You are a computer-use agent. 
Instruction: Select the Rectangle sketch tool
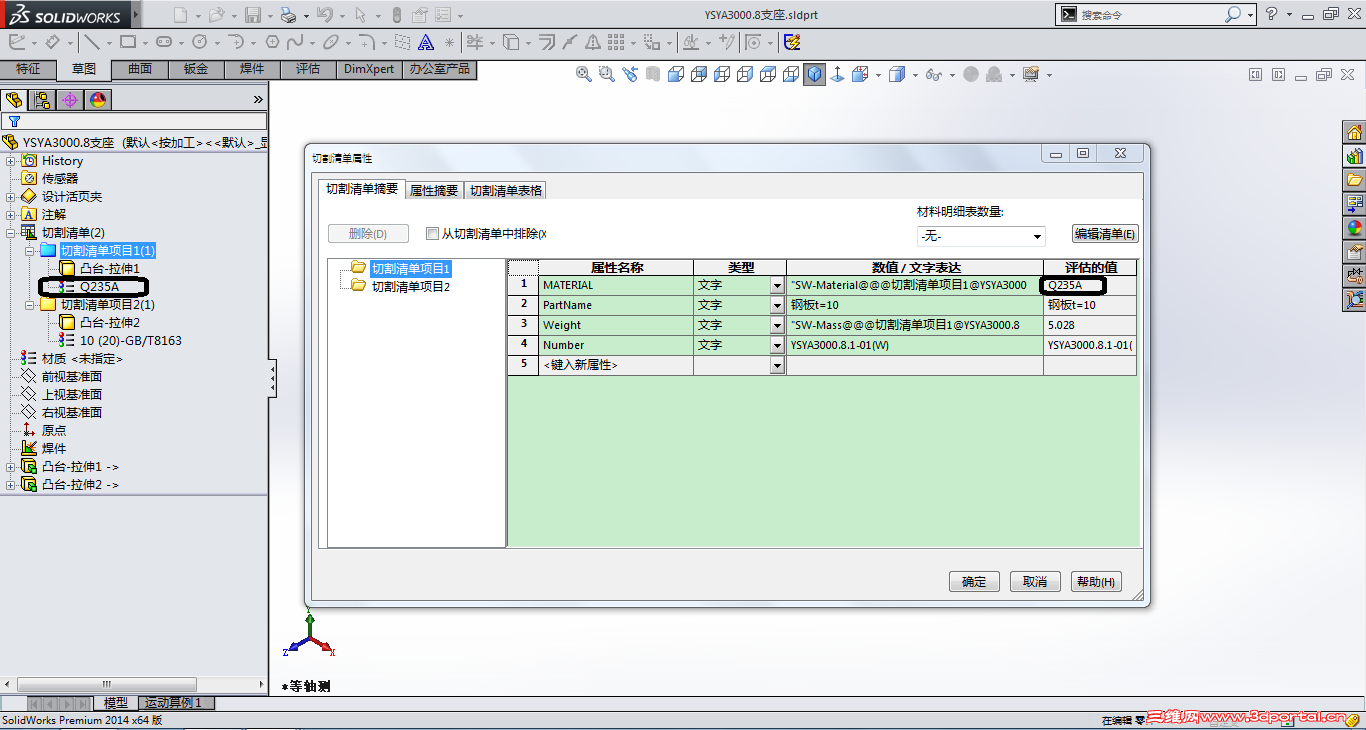click(128, 42)
